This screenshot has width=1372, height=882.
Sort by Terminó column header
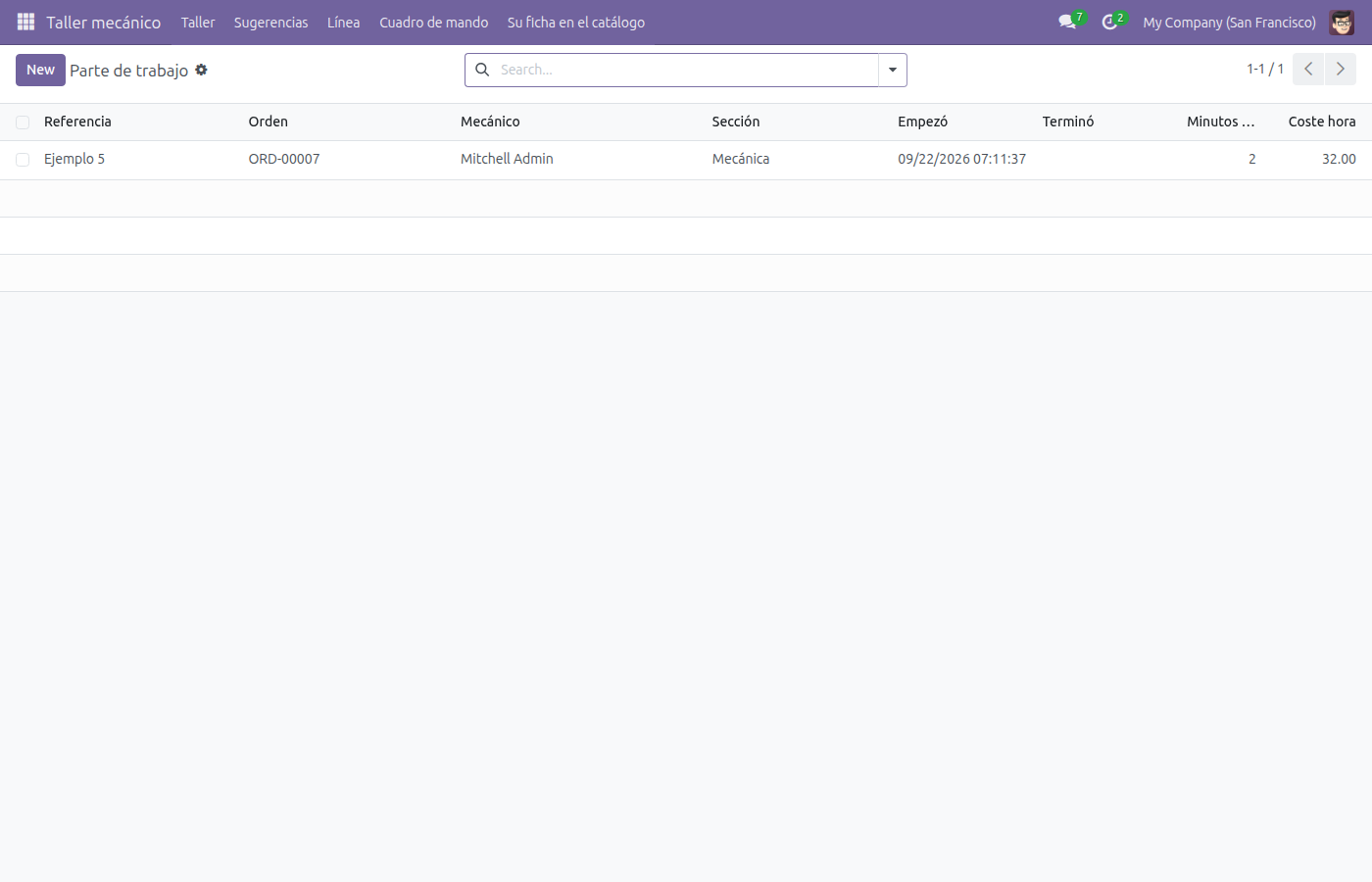click(1068, 122)
